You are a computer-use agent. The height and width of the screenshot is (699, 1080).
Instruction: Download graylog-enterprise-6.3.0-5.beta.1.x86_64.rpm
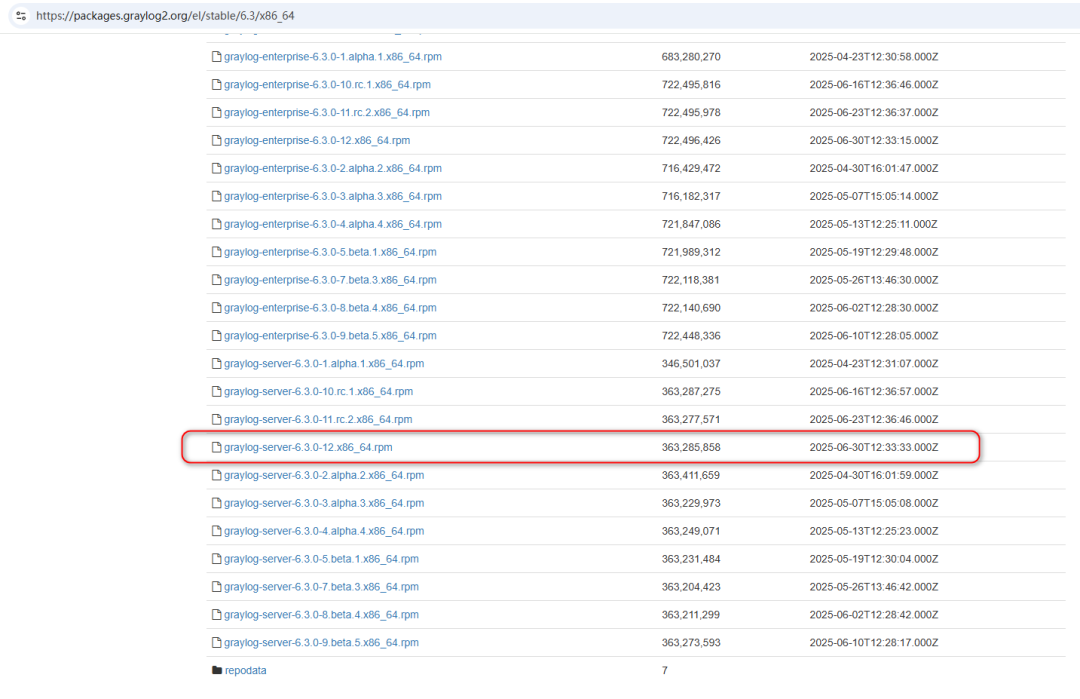(330, 252)
